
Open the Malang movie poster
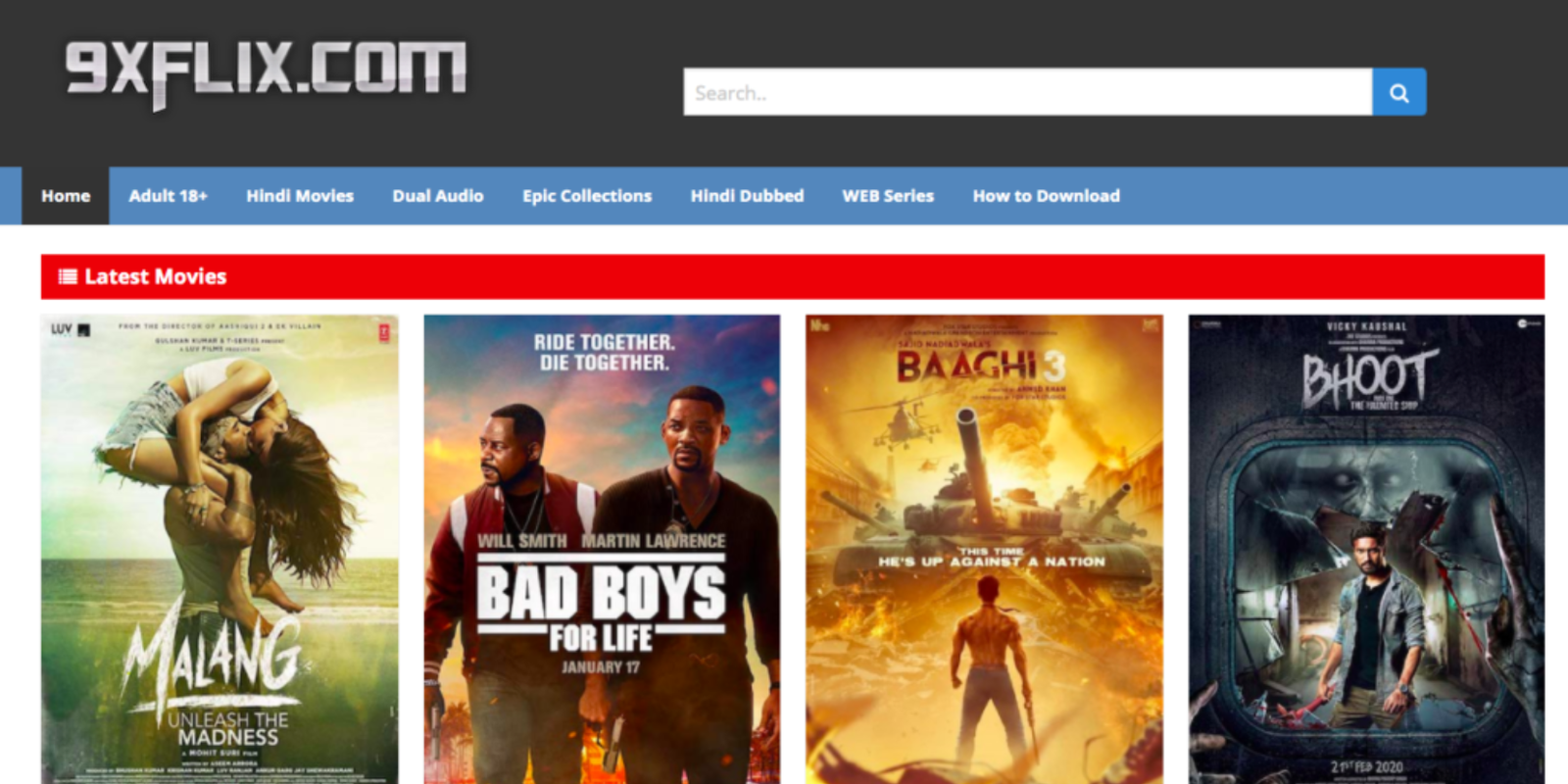pos(220,549)
